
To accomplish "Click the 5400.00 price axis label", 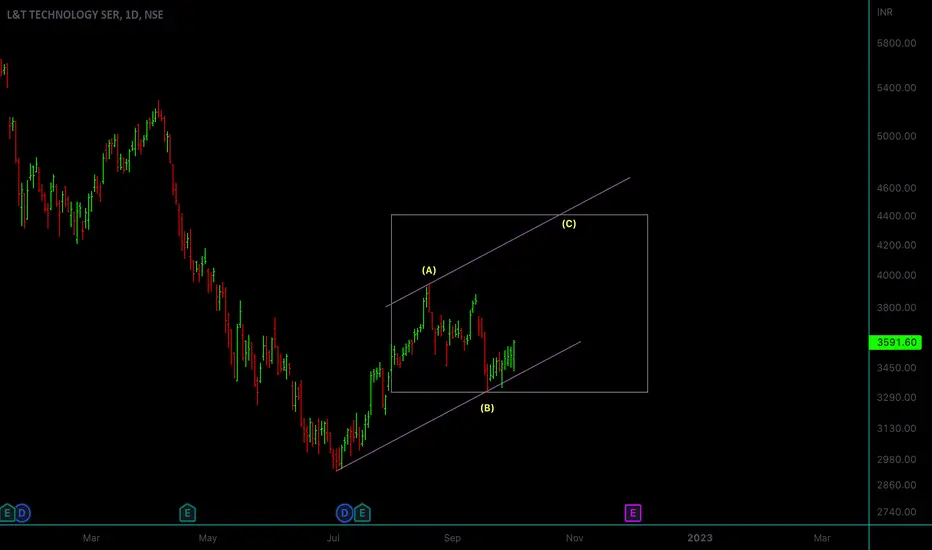I will click(896, 88).
